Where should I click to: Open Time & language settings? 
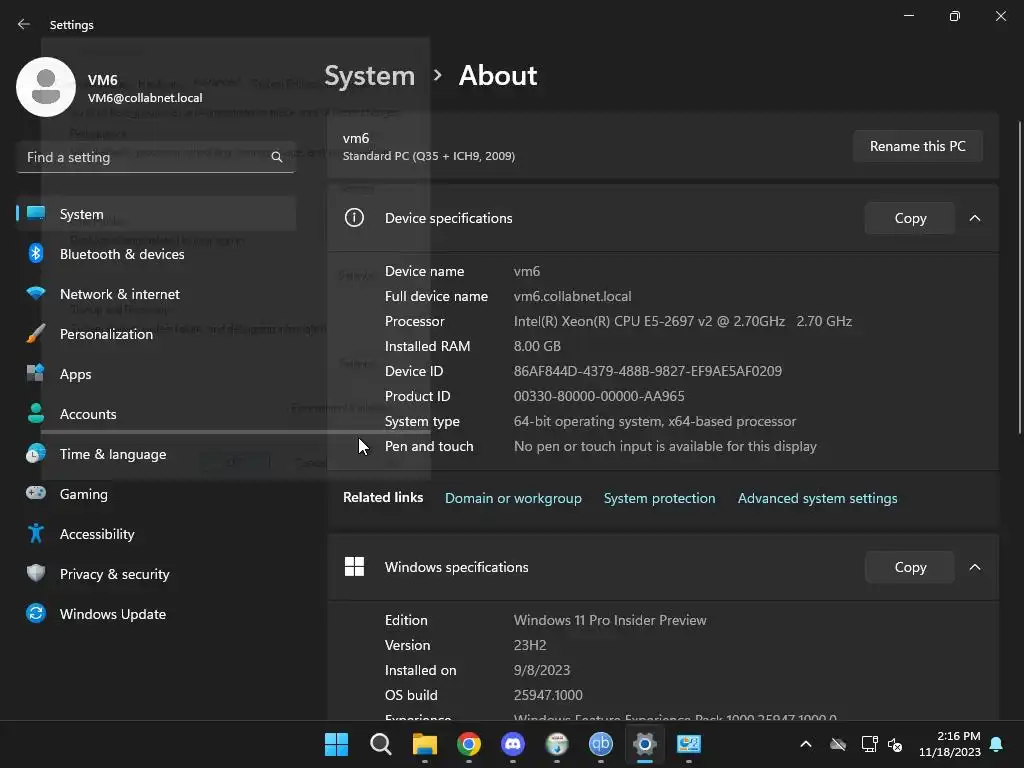click(x=156, y=454)
